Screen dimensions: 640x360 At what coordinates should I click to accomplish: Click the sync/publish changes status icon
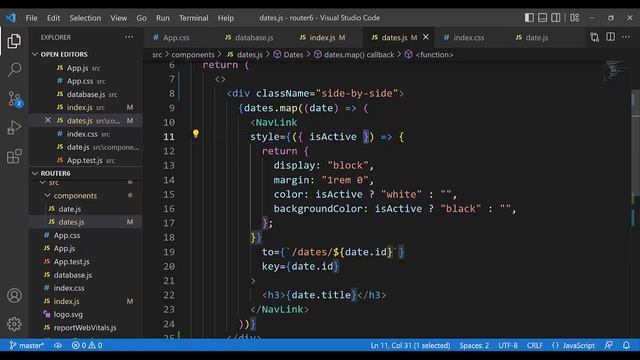[58, 345]
